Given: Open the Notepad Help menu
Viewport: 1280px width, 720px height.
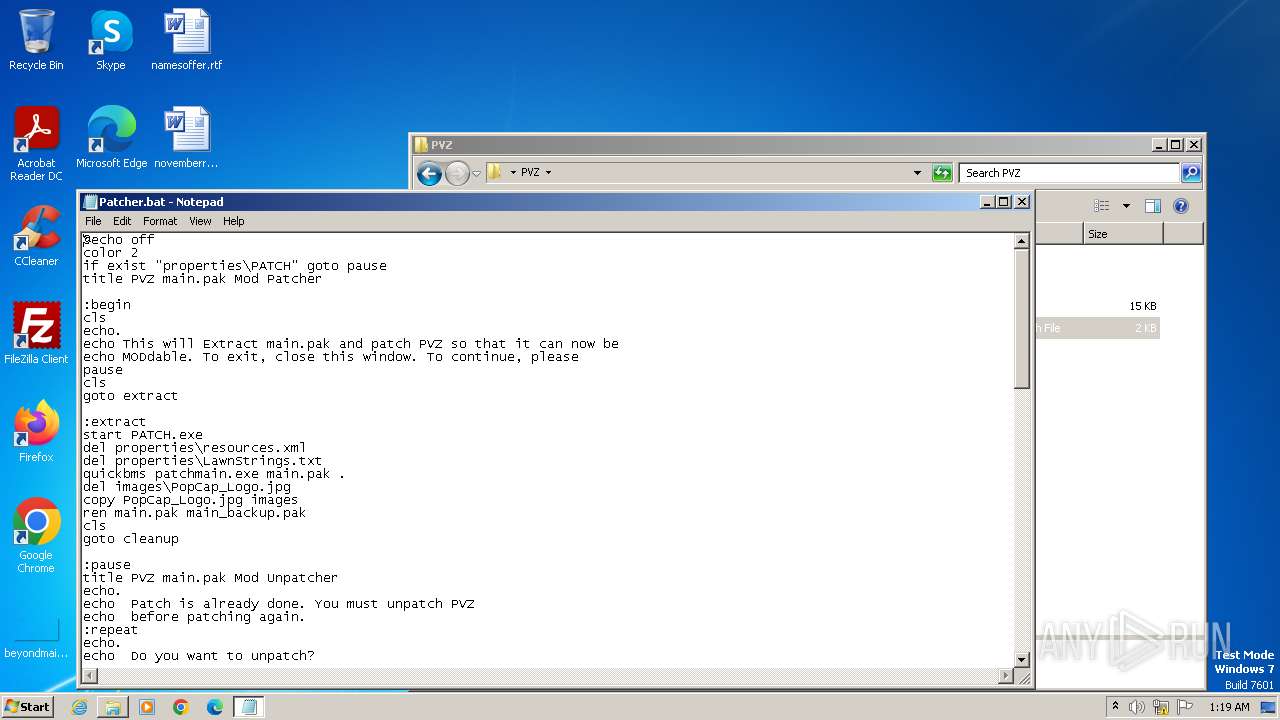Looking at the screenshot, I should pyautogui.click(x=233, y=221).
